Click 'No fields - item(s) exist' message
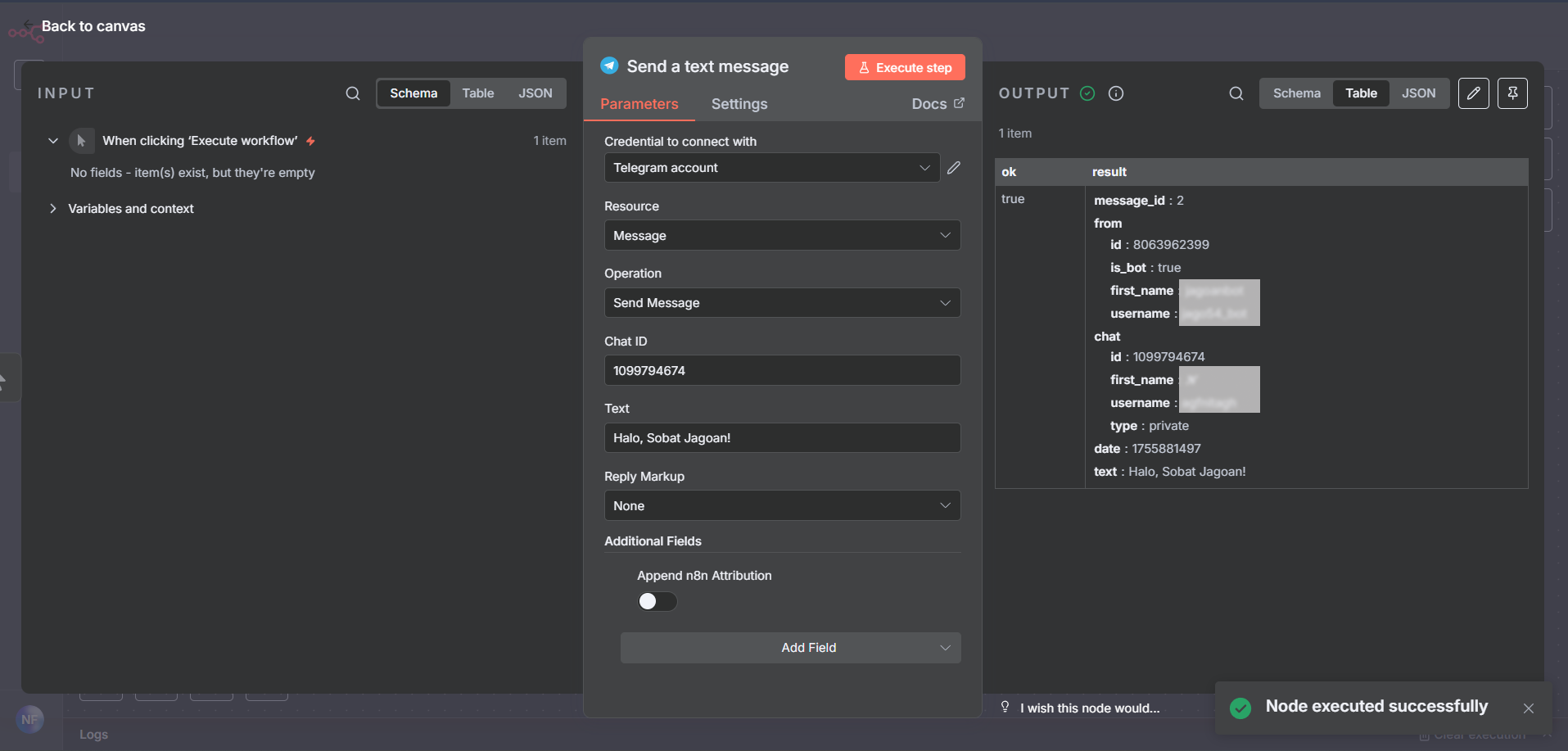Viewport: 1568px width, 751px height. coord(192,173)
